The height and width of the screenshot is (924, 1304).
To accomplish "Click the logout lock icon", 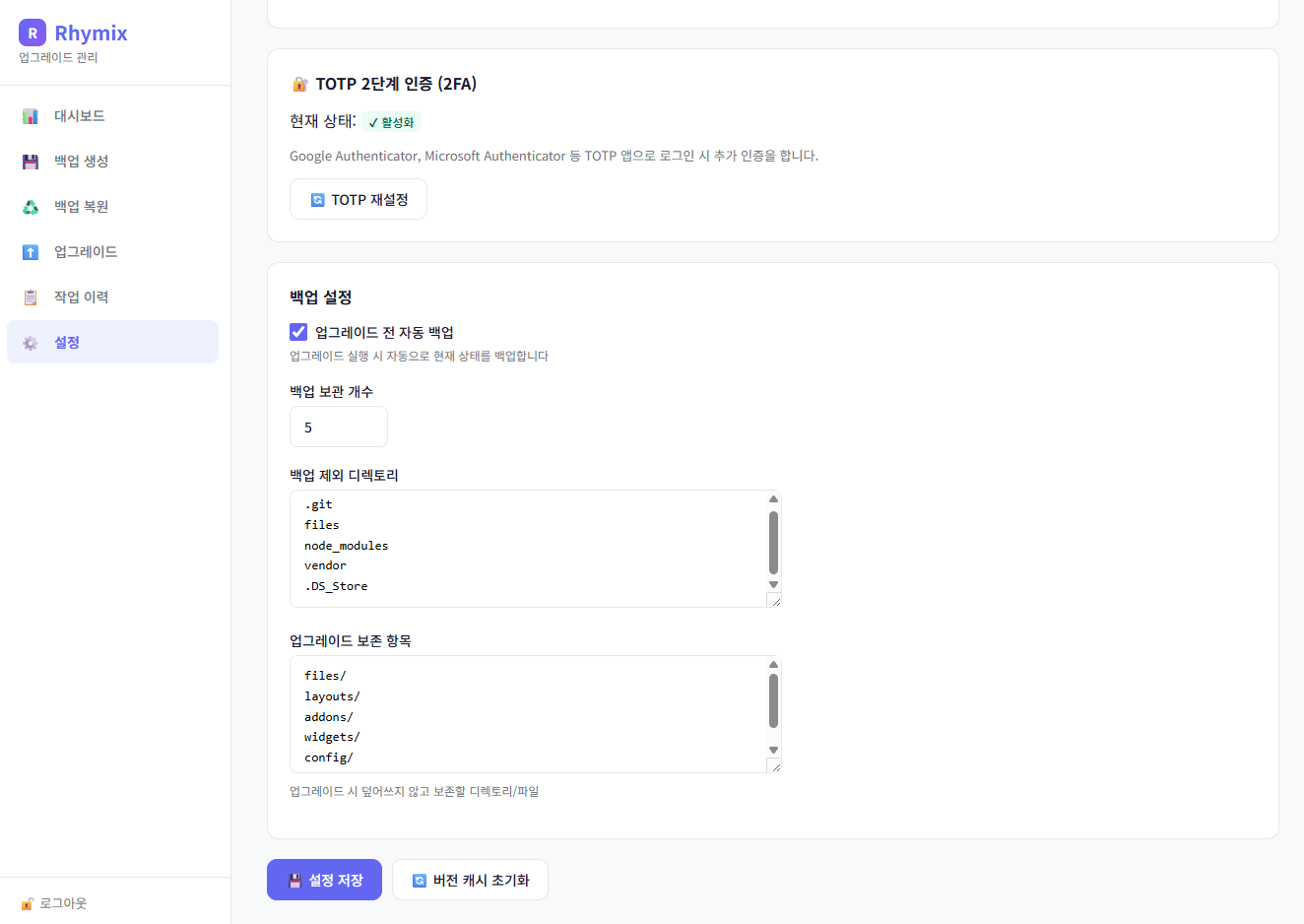I will click(28, 903).
